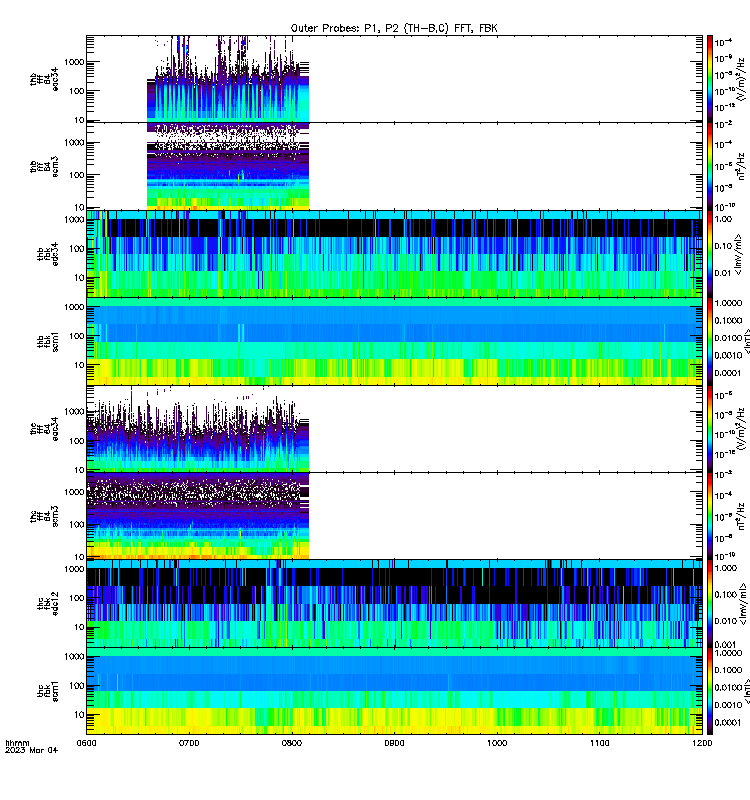This screenshot has height=800, width=750.
Task: Click the color bar of thc edc12 panel
Action: click(x=709, y=604)
